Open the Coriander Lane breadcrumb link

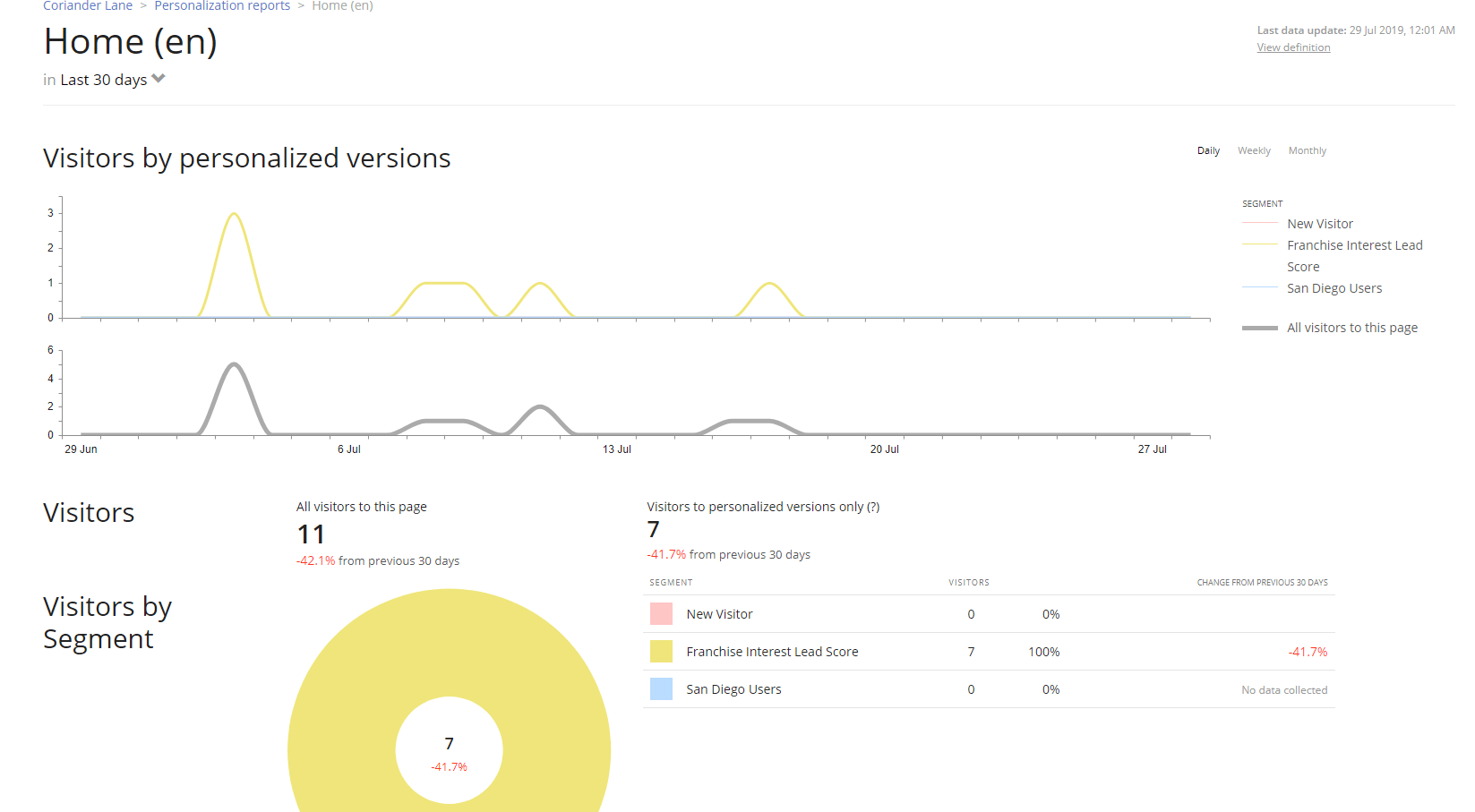click(x=88, y=6)
